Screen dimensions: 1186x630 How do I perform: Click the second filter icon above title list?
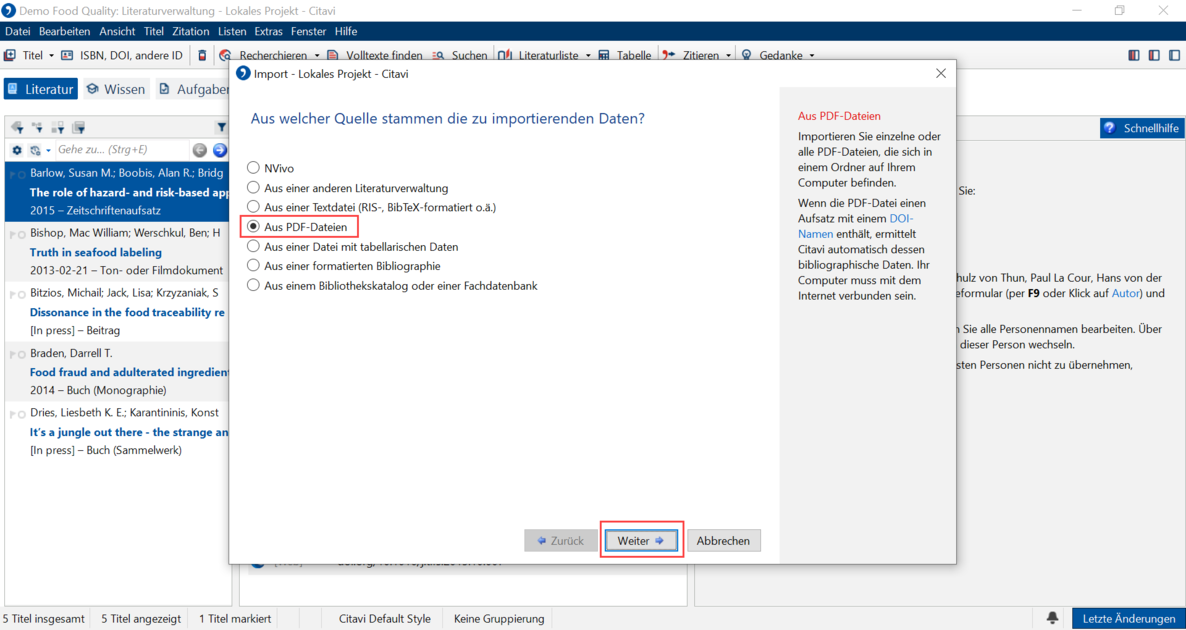[x=37, y=128]
